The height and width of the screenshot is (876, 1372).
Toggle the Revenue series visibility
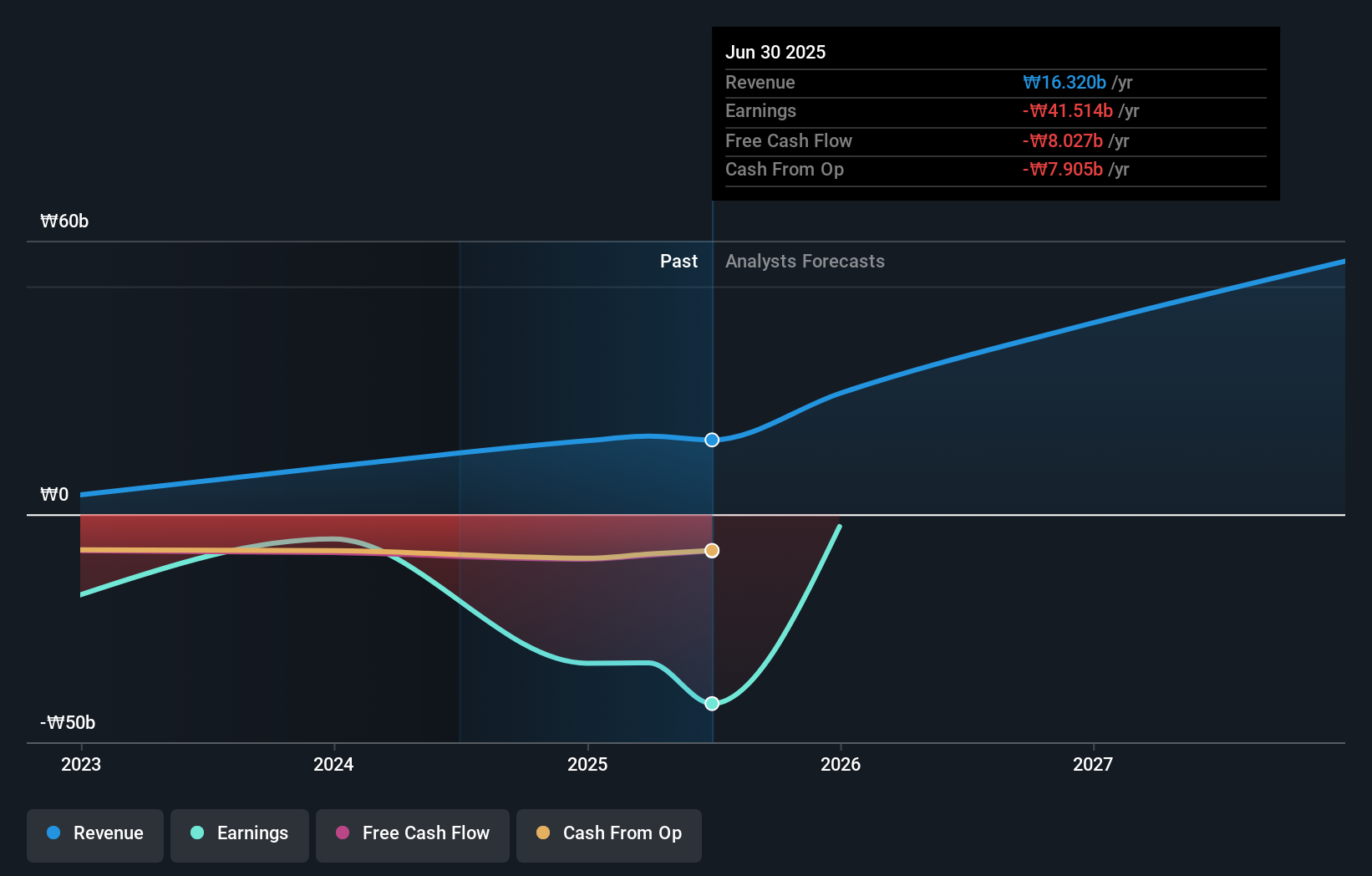click(94, 834)
